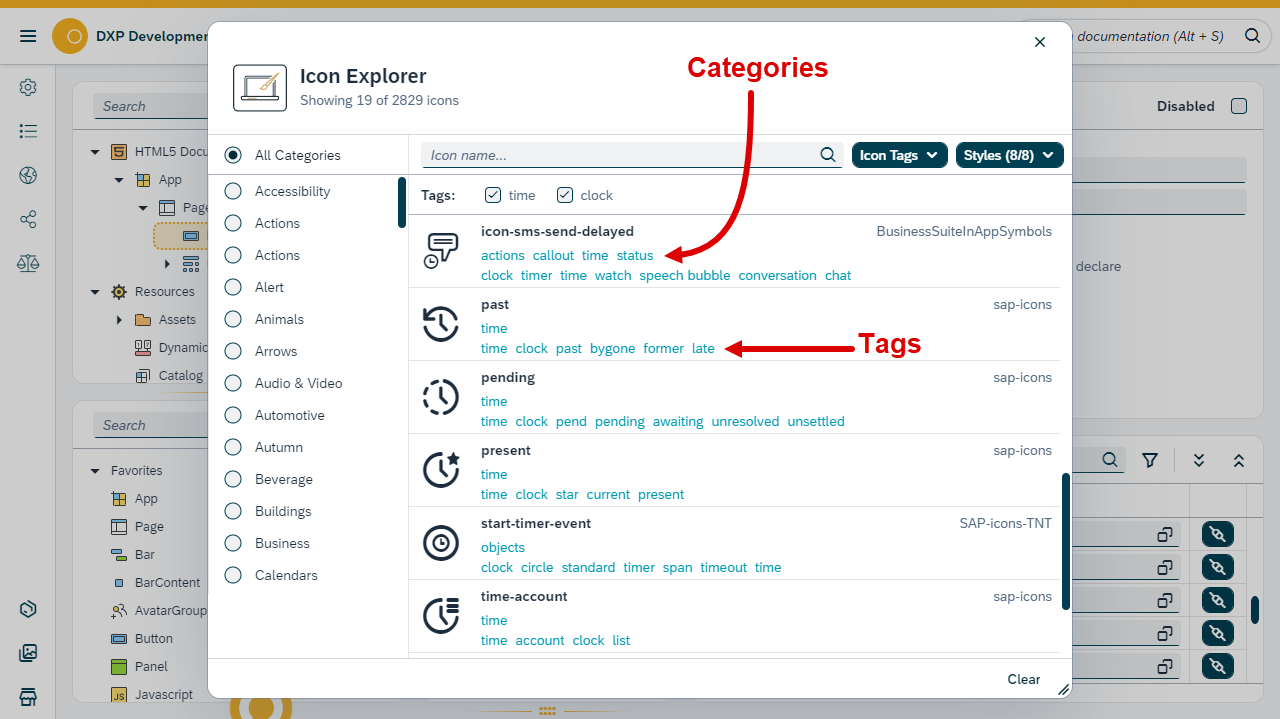This screenshot has width=1280, height=719.
Task: Close the Icon Explorer dialog
Action: click(x=1040, y=42)
